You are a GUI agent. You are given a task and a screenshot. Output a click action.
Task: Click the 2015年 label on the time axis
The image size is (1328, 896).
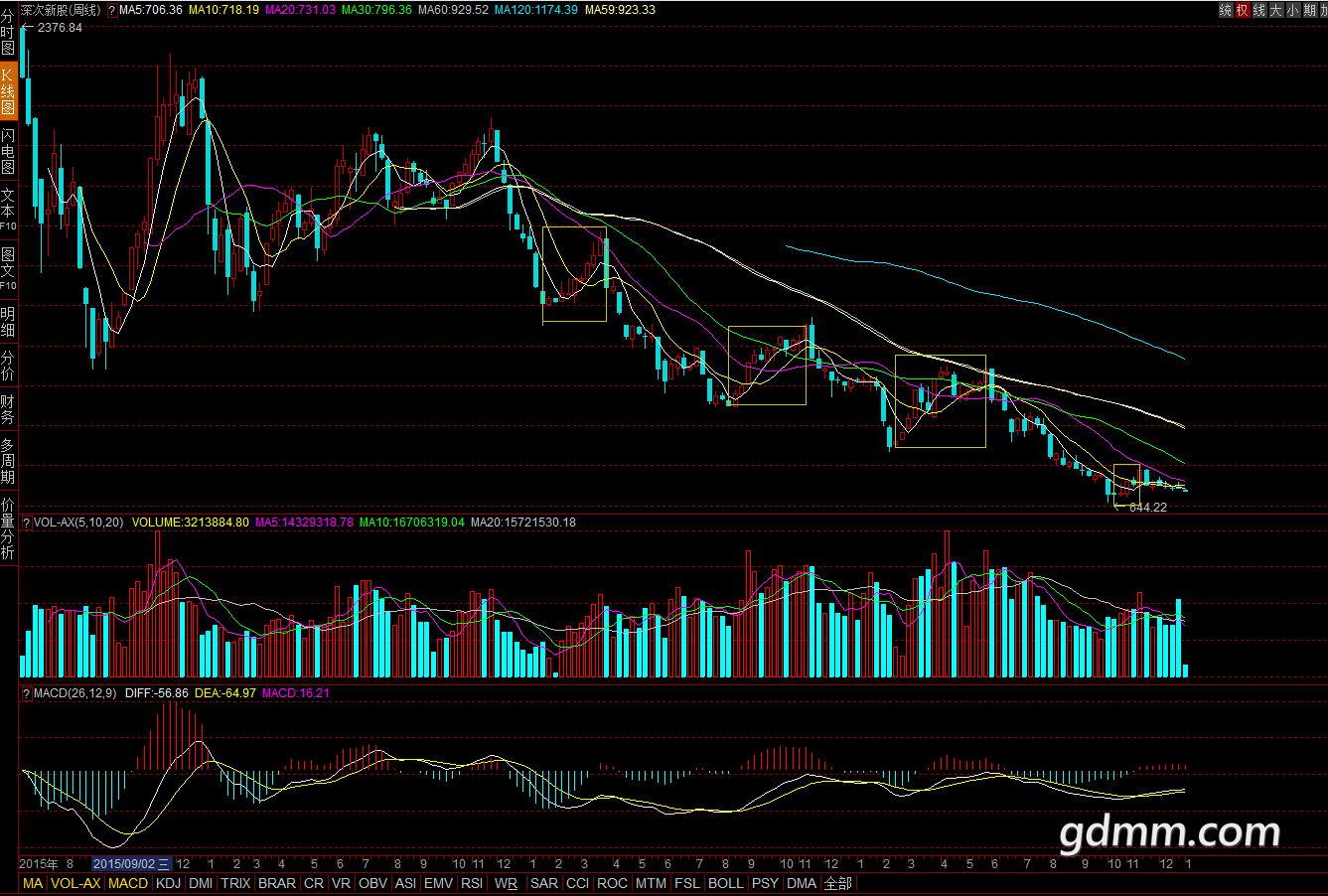coord(40,864)
